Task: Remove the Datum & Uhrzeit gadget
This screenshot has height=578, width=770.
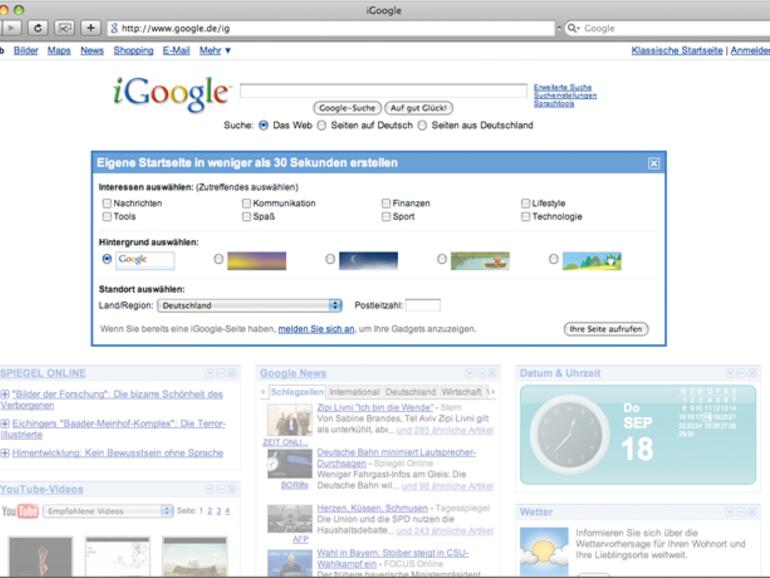Action: pyautogui.click(x=752, y=373)
